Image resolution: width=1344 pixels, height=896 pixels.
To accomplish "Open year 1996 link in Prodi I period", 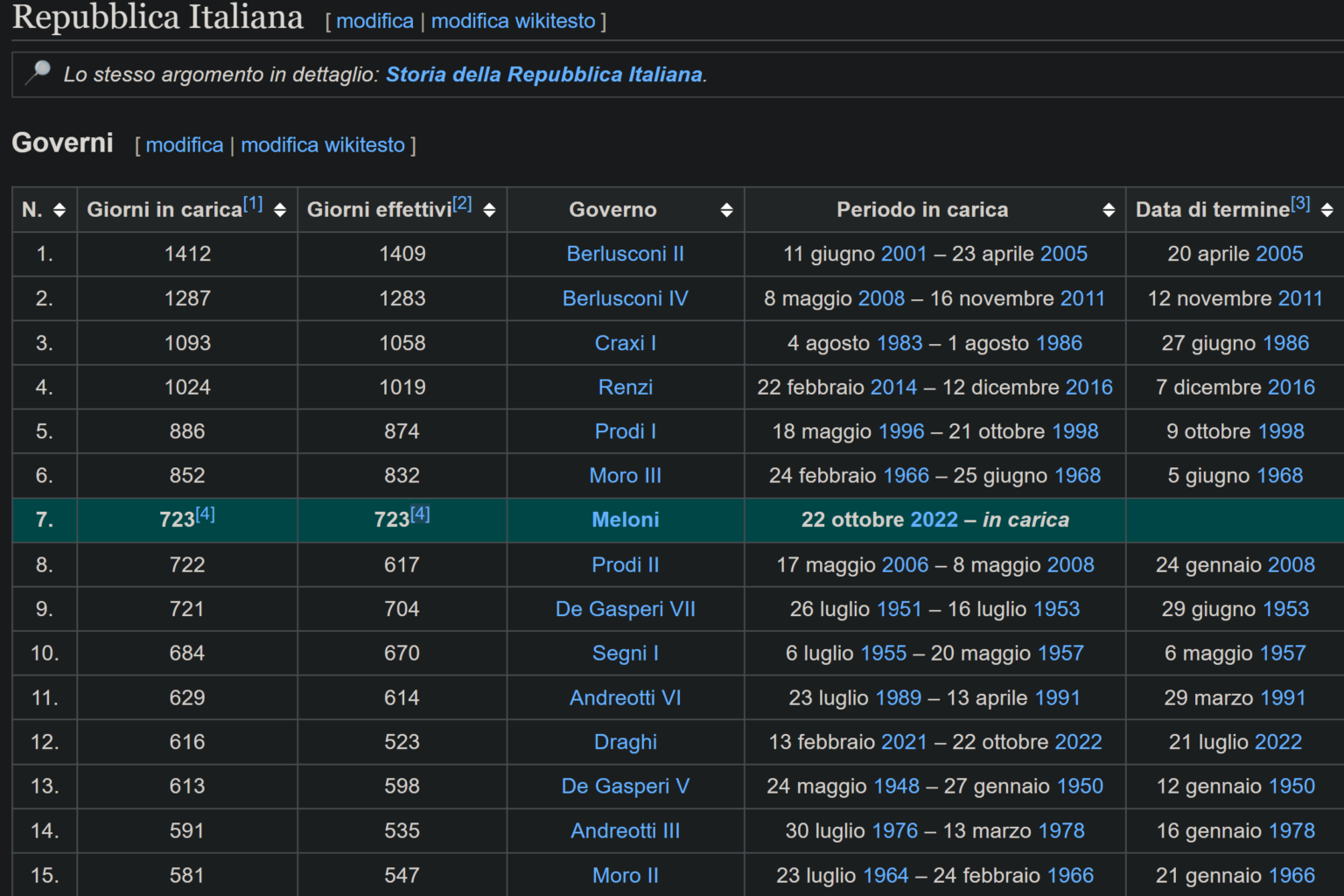I will click(901, 431).
